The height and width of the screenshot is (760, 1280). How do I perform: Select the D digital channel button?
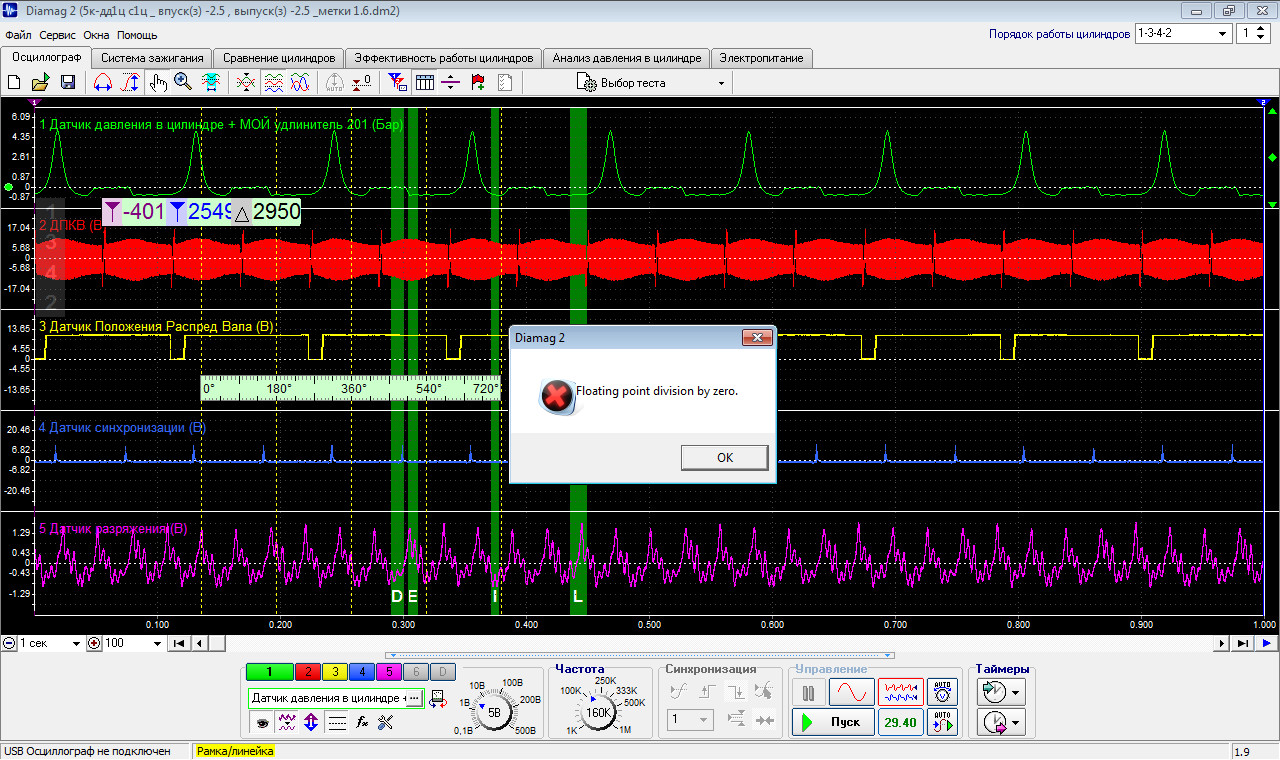(443, 671)
